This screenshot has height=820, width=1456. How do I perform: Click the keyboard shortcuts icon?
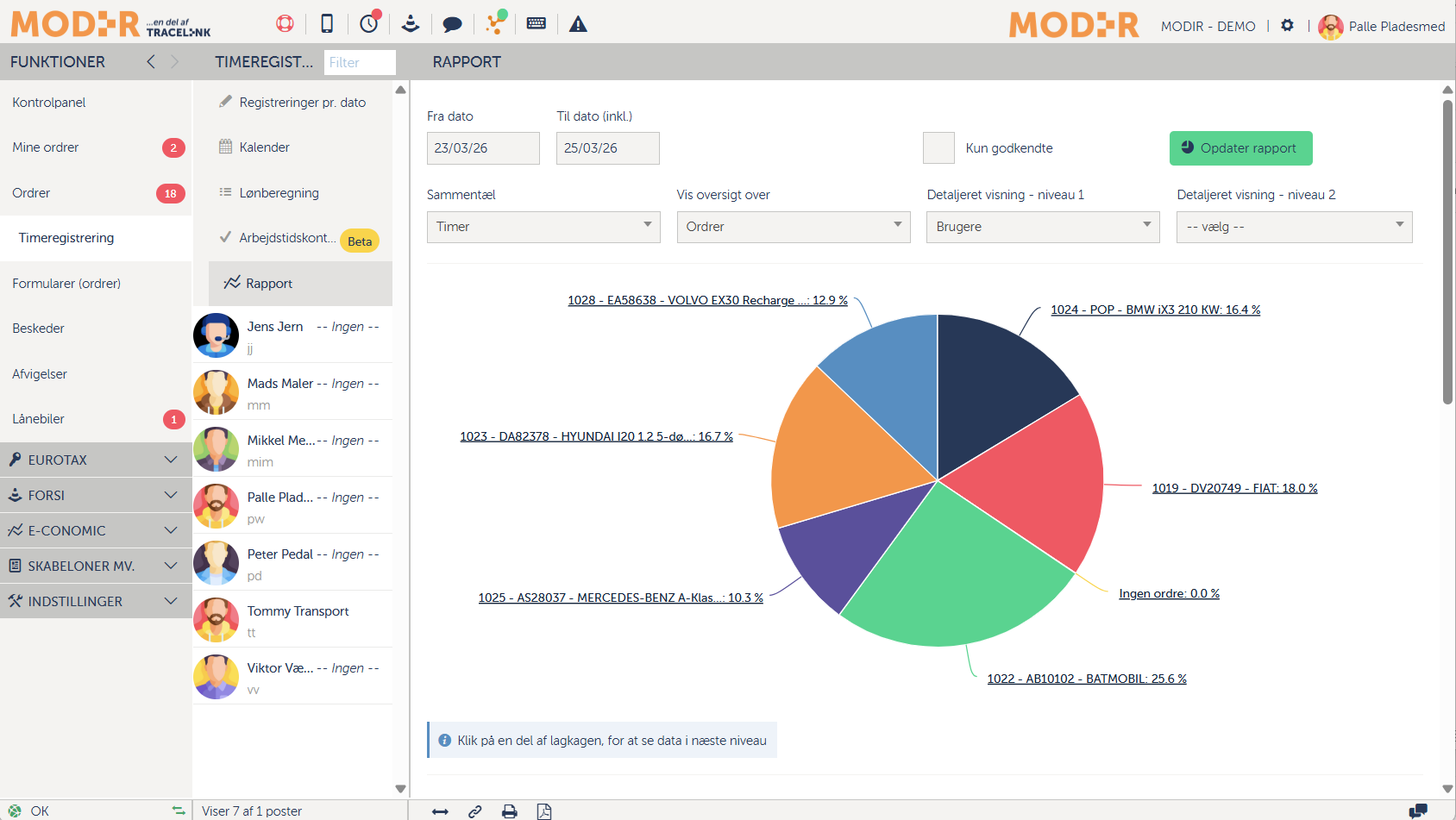[536, 24]
